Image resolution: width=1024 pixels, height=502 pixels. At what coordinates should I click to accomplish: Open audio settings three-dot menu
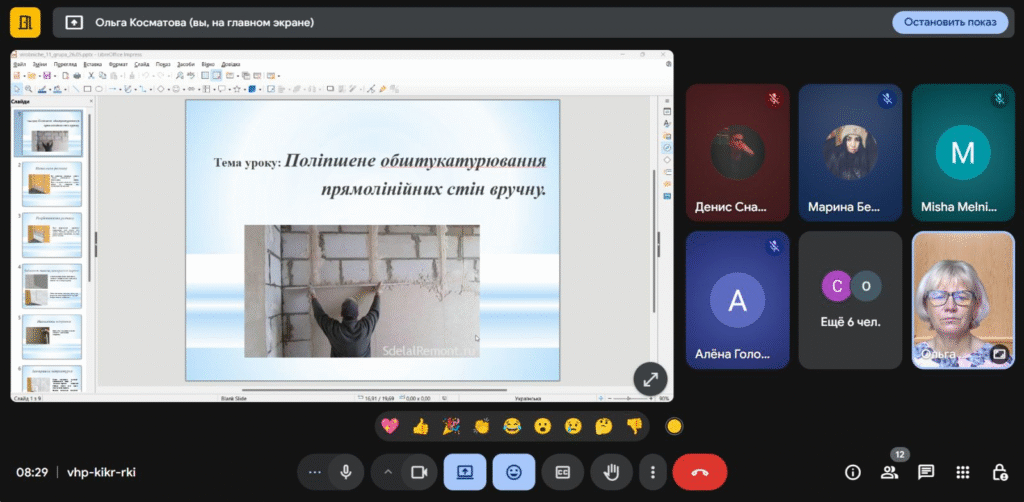[316, 472]
